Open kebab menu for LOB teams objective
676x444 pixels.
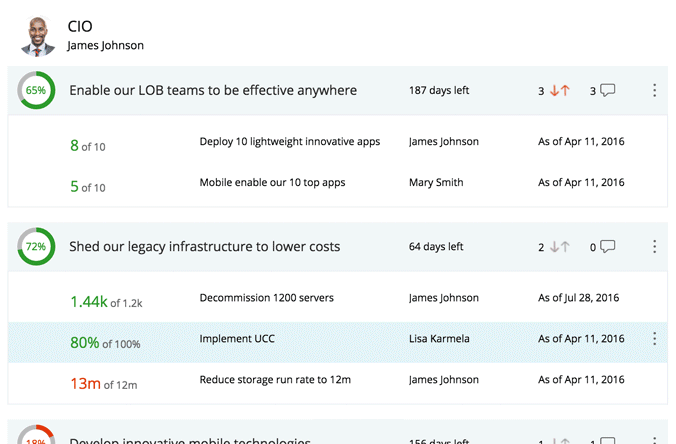[x=654, y=91]
